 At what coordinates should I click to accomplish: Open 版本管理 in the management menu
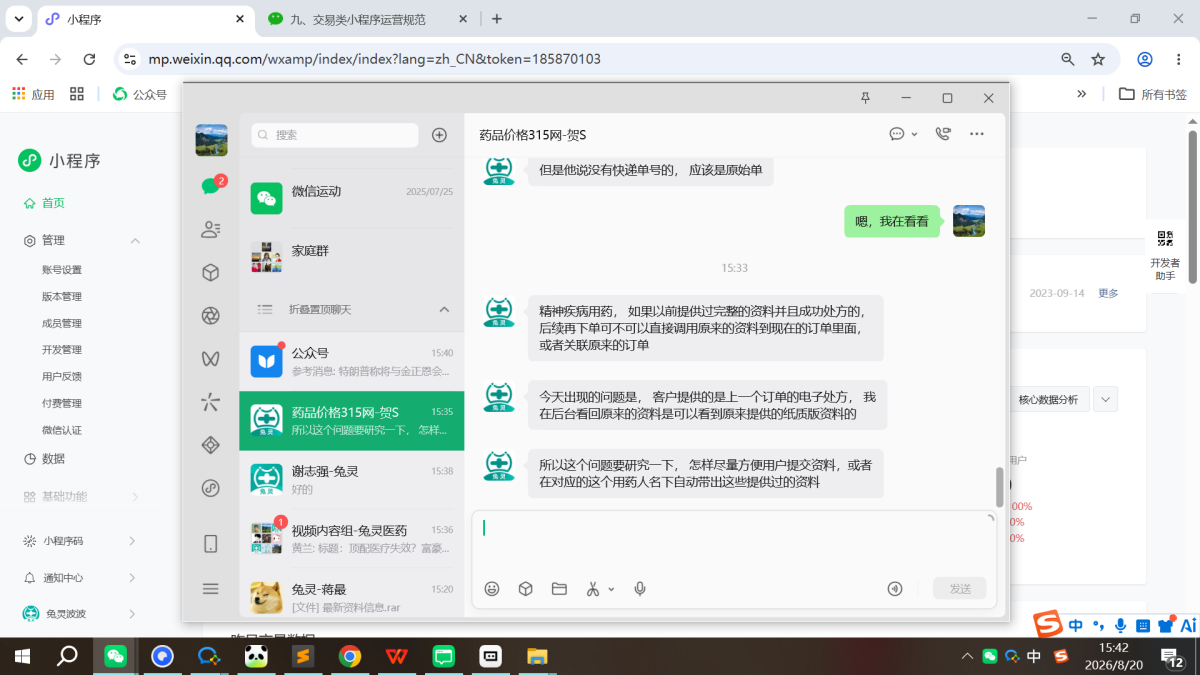click(x=62, y=297)
